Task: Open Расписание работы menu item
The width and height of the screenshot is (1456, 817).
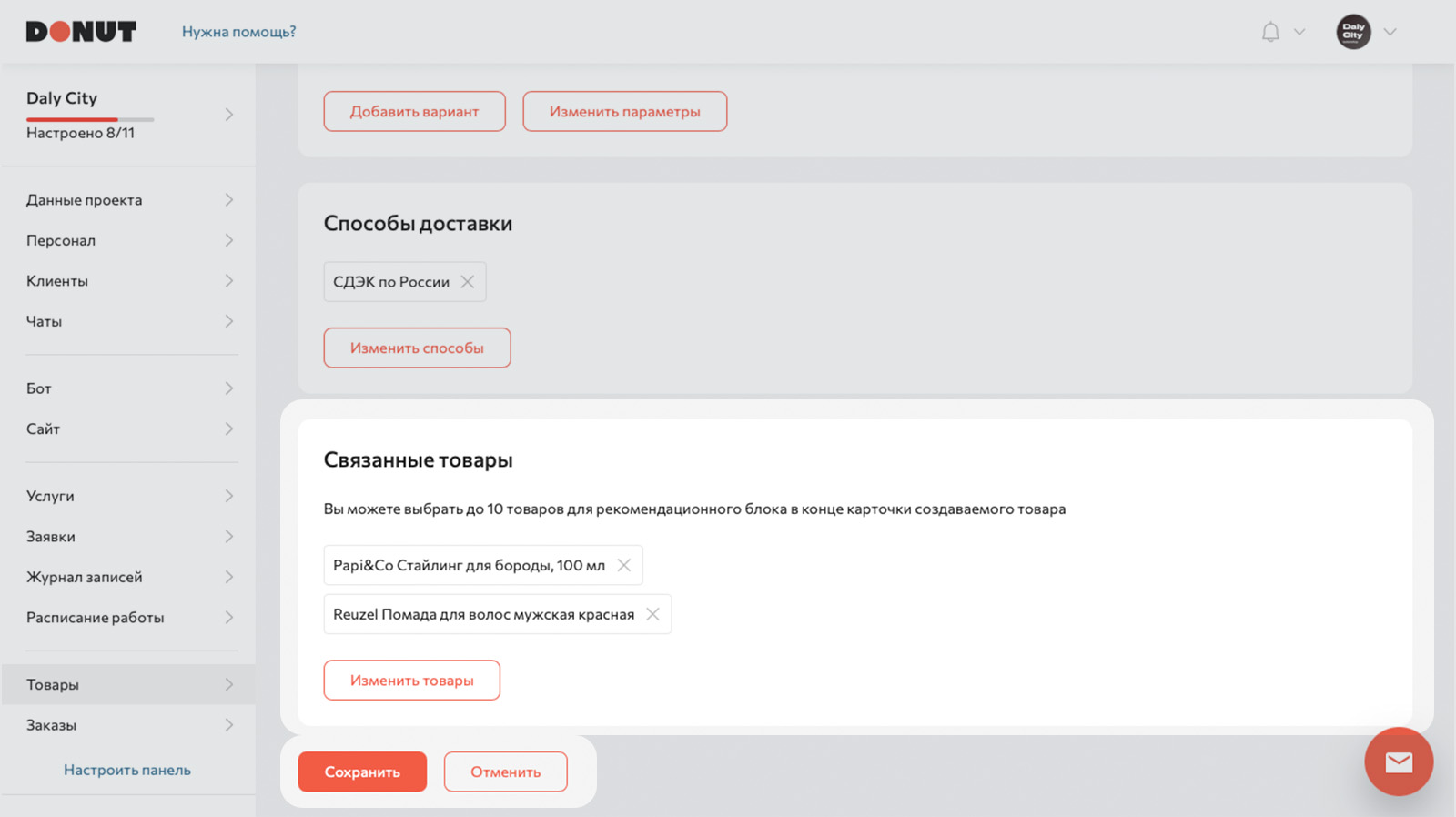Action: pyautogui.click(x=129, y=618)
